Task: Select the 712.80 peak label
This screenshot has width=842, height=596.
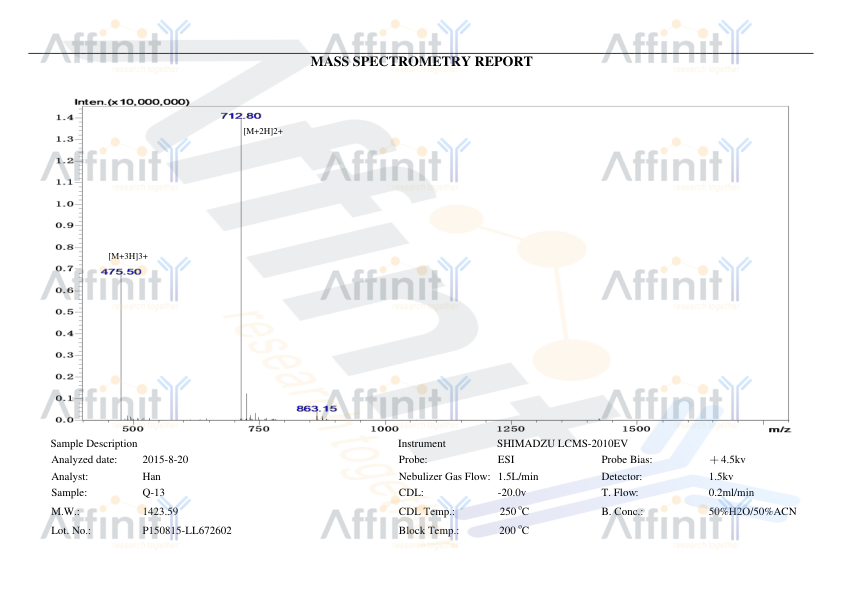Action: 241,116
